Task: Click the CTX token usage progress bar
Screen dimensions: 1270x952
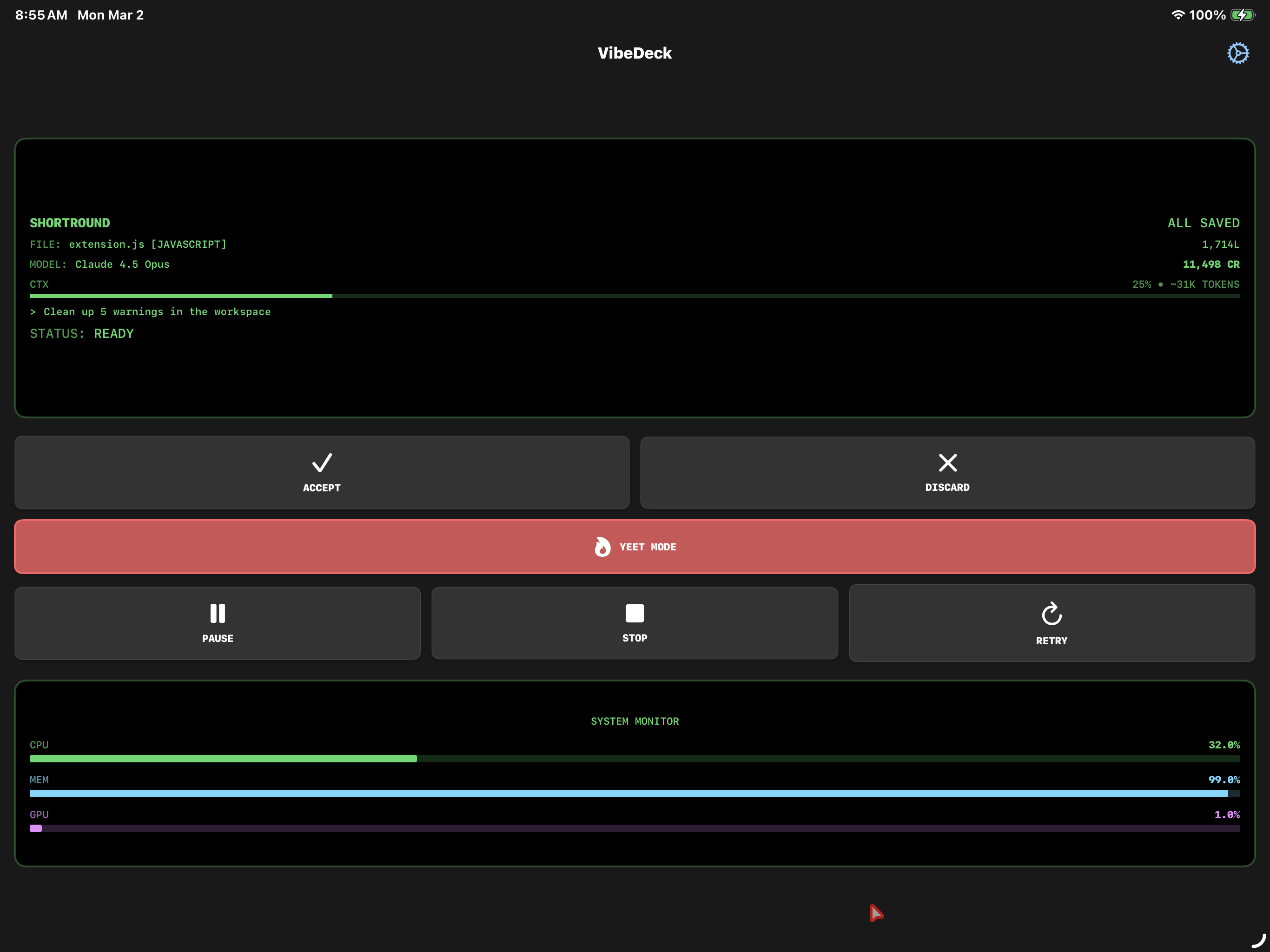Action: [635, 296]
